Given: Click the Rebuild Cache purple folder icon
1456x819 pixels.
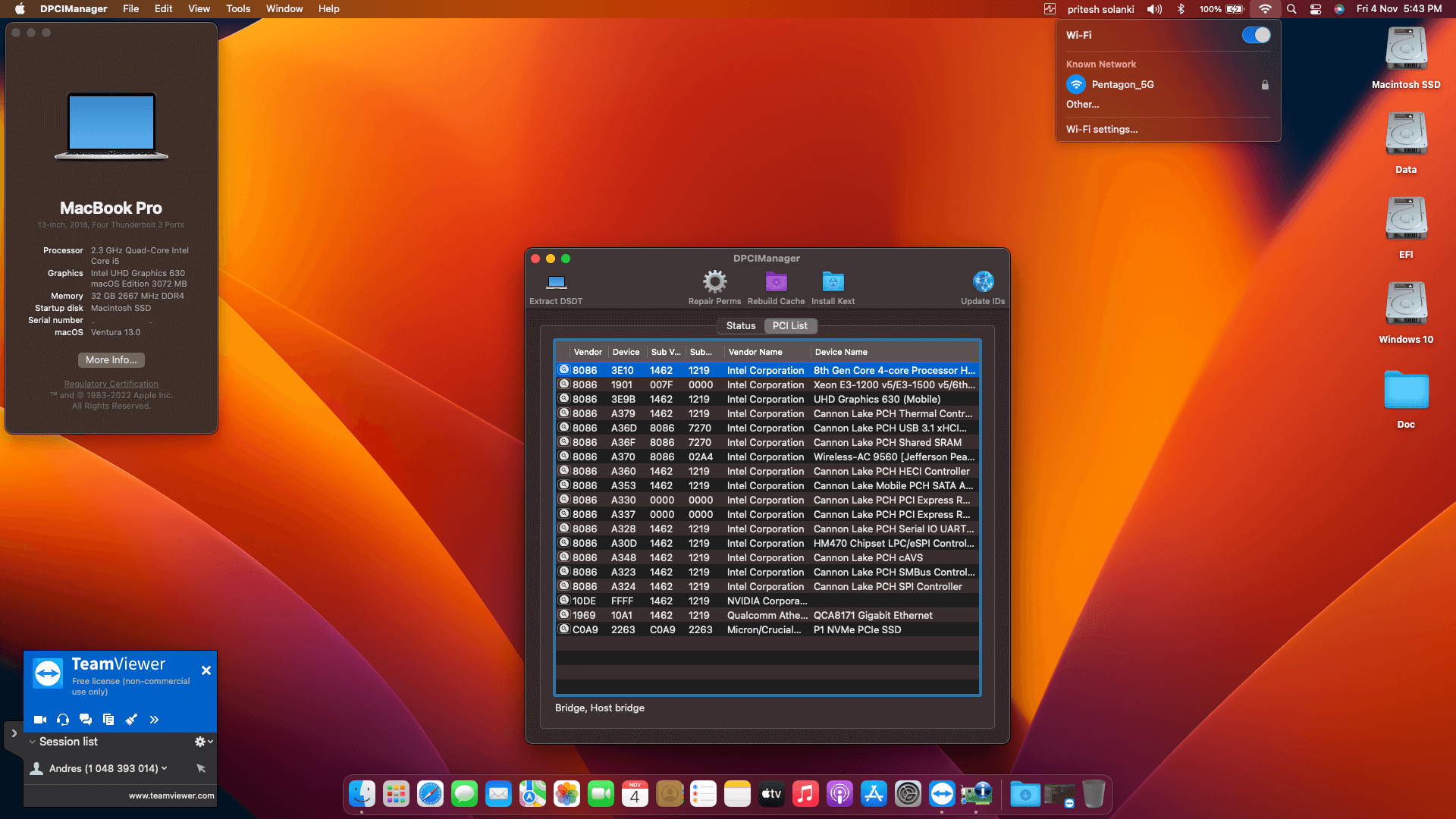Looking at the screenshot, I should click(775, 281).
